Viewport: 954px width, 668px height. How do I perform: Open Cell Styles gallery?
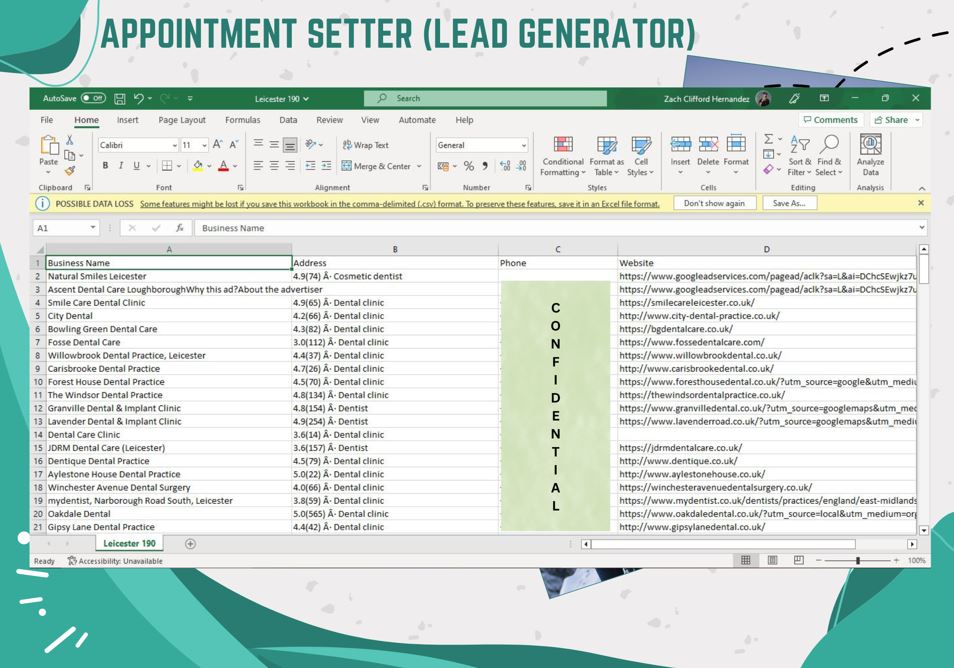click(x=641, y=156)
